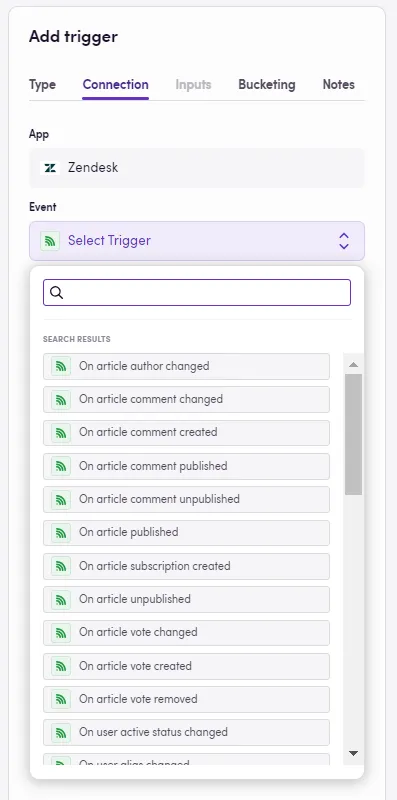
Task: Click the up-down chevron on Select Trigger
Action: click(x=344, y=241)
